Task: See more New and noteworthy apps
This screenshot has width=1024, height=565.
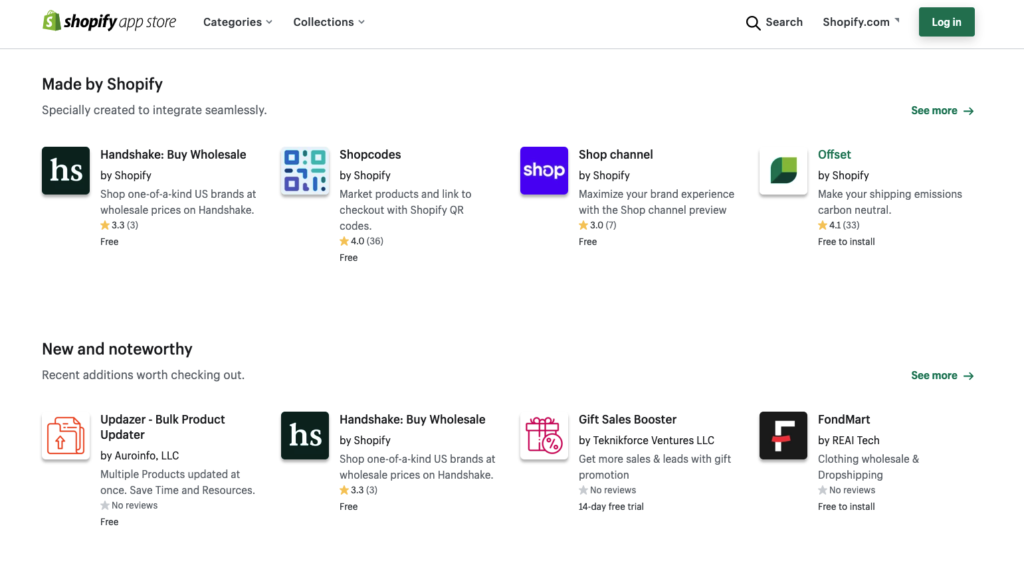Action: [941, 376]
